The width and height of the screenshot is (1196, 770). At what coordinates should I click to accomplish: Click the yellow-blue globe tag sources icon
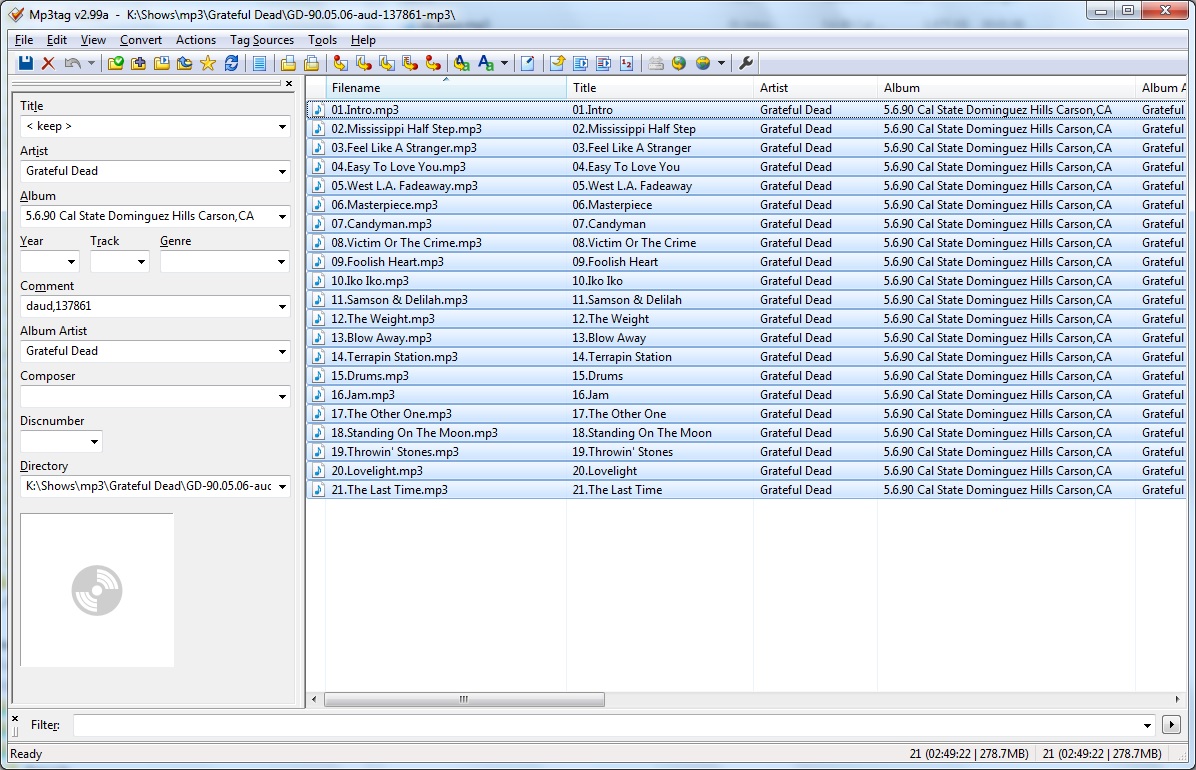tap(703, 63)
